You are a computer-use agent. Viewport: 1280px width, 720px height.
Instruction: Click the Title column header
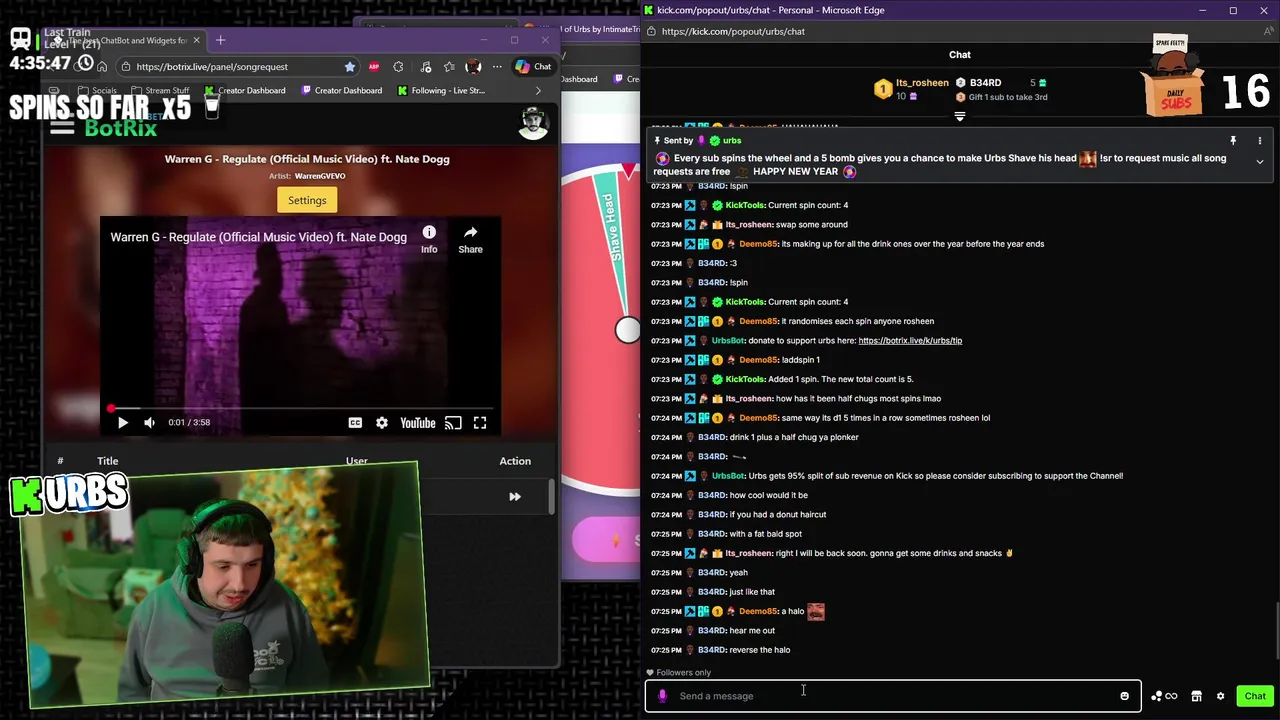tap(108, 461)
